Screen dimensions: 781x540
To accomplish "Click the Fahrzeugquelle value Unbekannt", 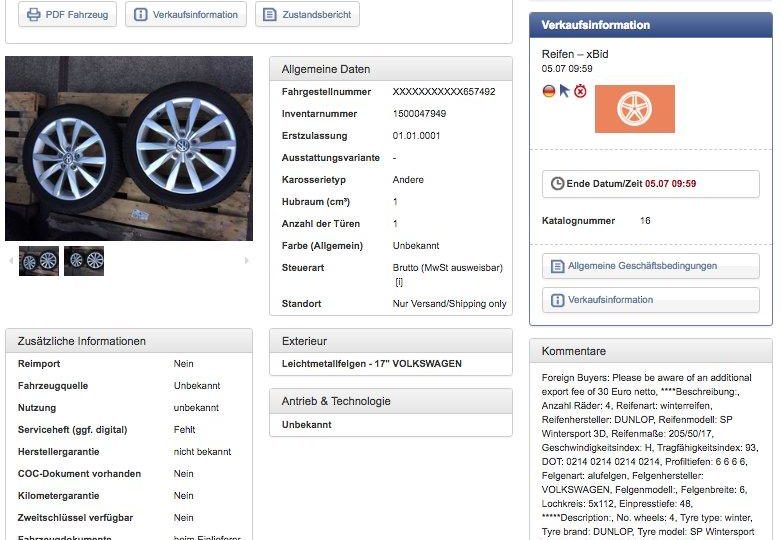I will (197, 386).
